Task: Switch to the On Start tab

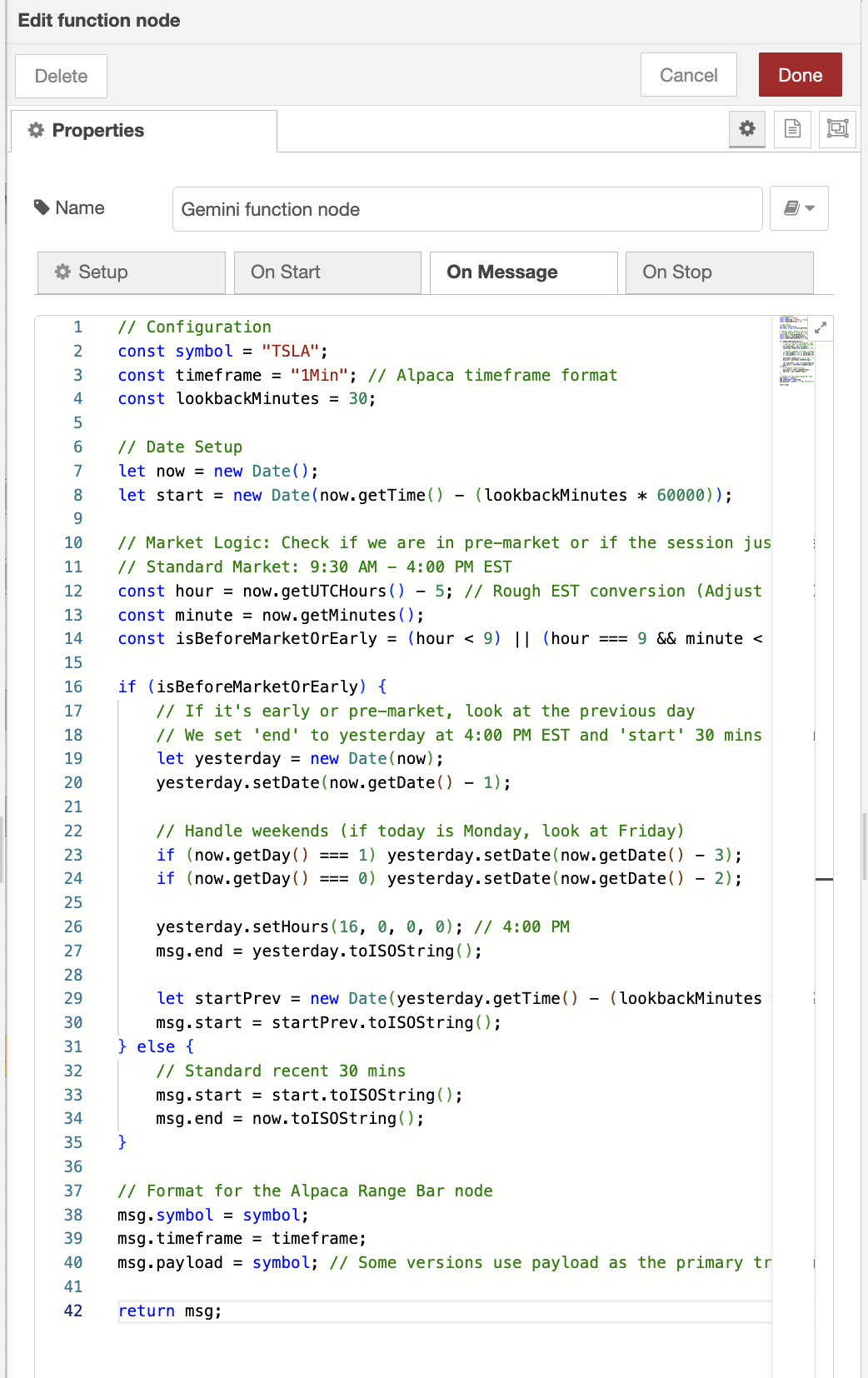Action: 327,272
